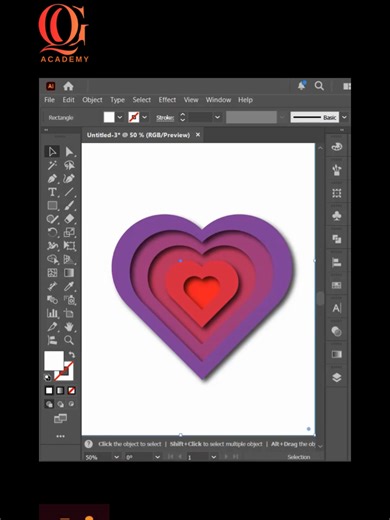Open fill color dropdown in control bar
The image size is (390, 520).
[x=120, y=117]
